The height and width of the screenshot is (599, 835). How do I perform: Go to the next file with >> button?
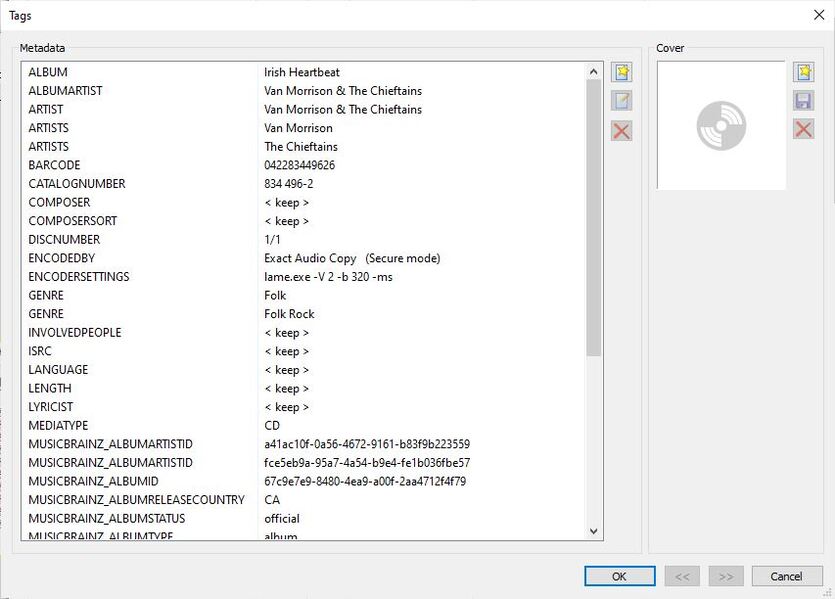pyautogui.click(x=726, y=576)
